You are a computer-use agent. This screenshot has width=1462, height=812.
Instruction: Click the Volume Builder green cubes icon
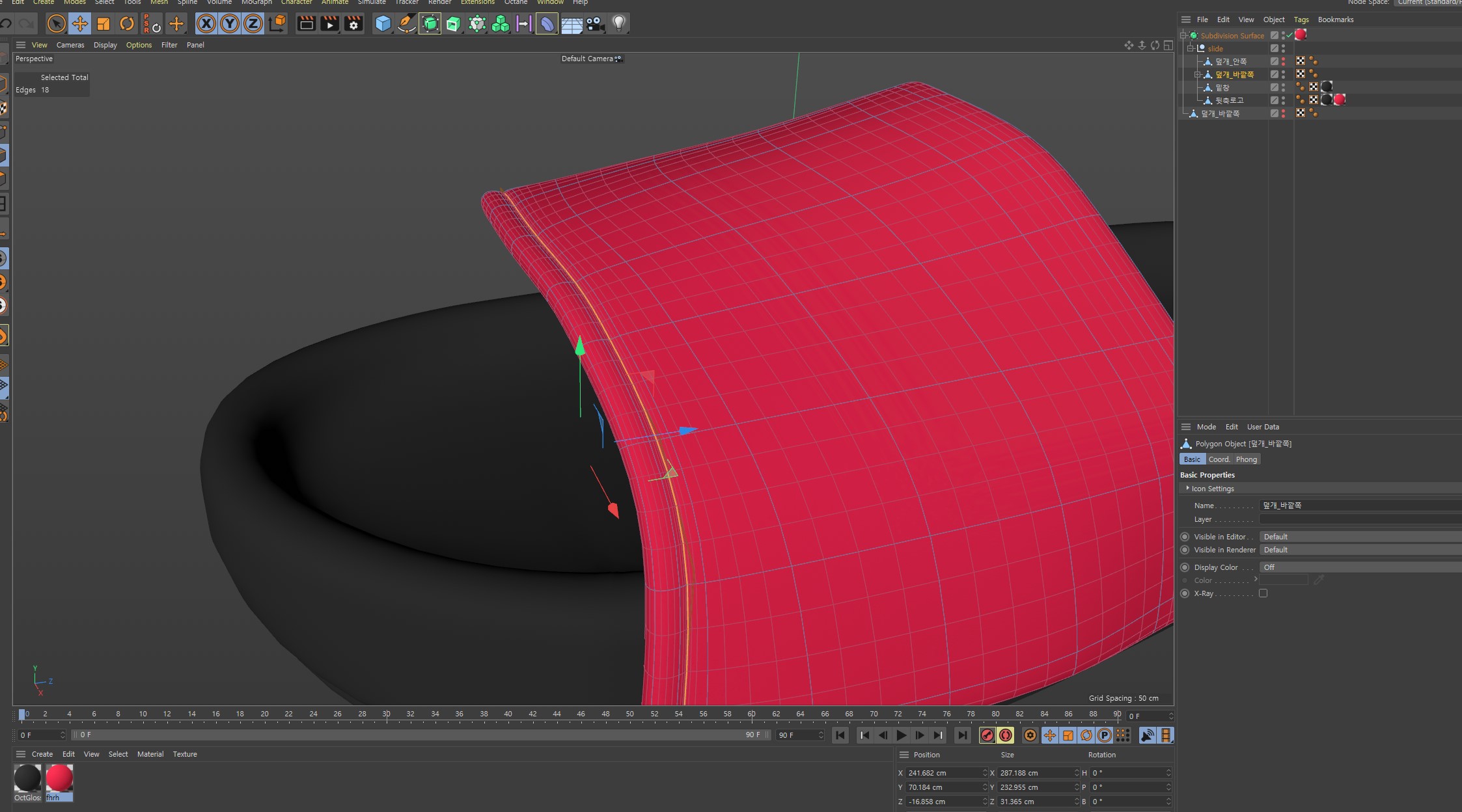click(501, 24)
